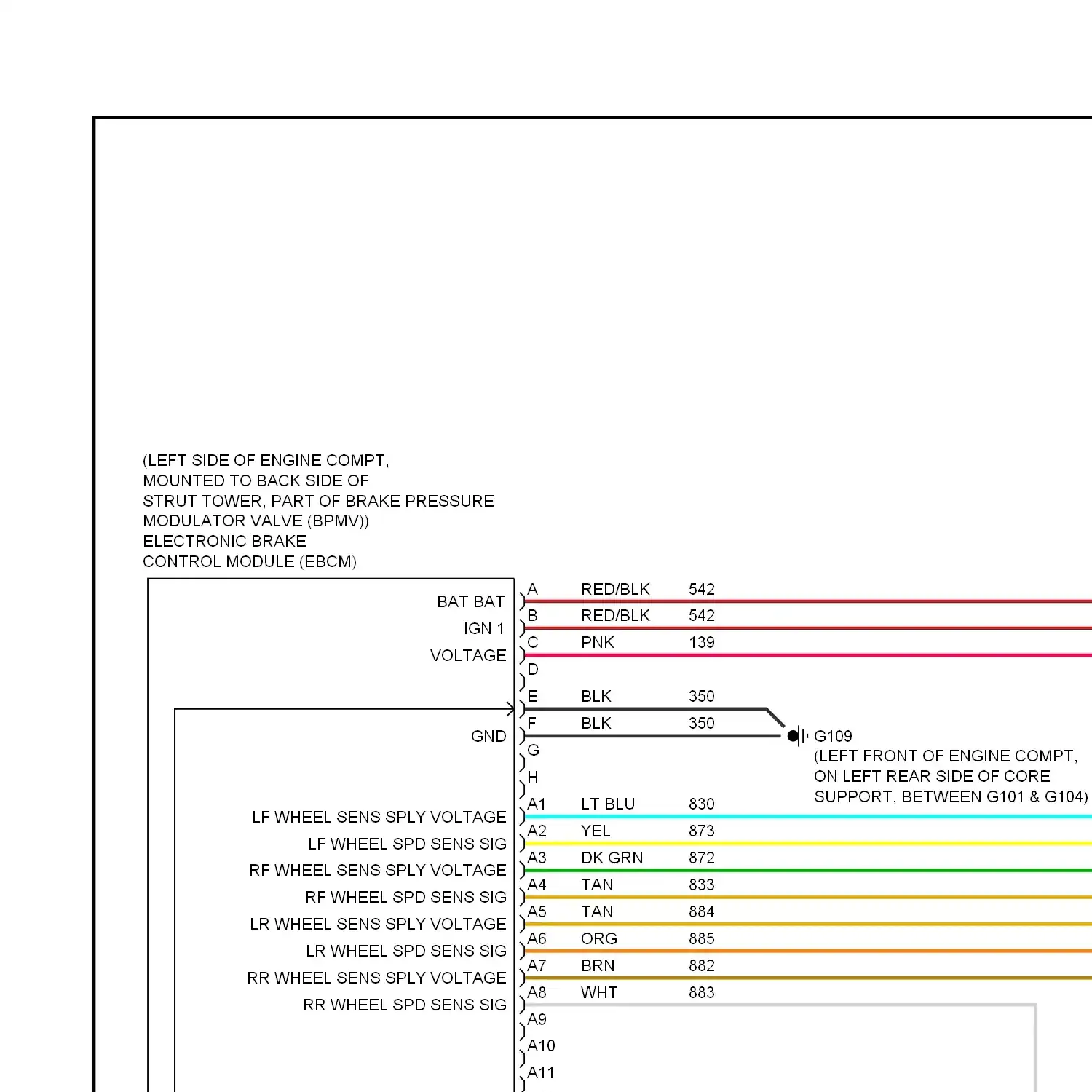Click the 872 circuit number
This screenshot has height=1092, width=1092.
coord(702,858)
